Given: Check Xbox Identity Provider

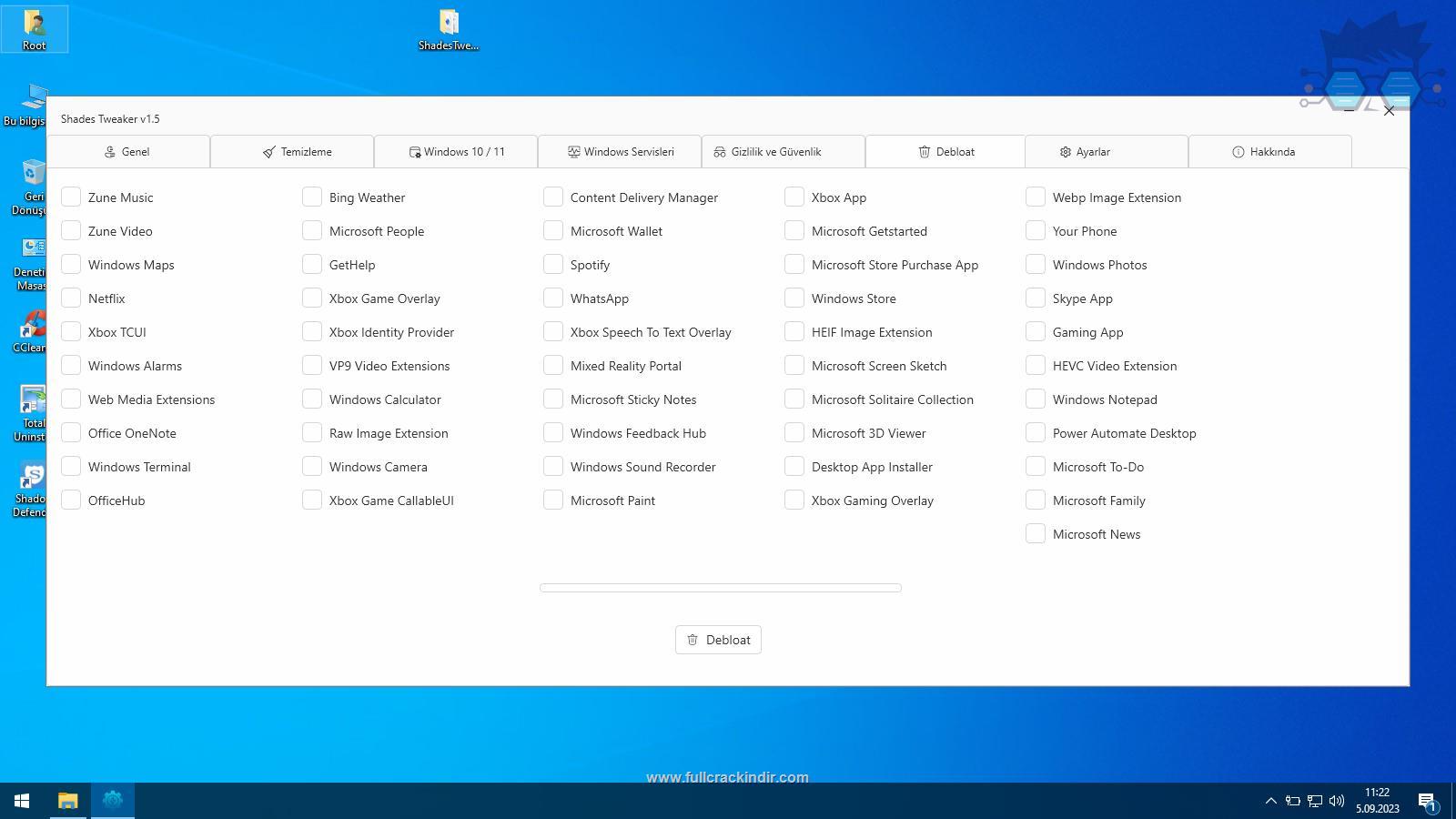Looking at the screenshot, I should pos(312,331).
